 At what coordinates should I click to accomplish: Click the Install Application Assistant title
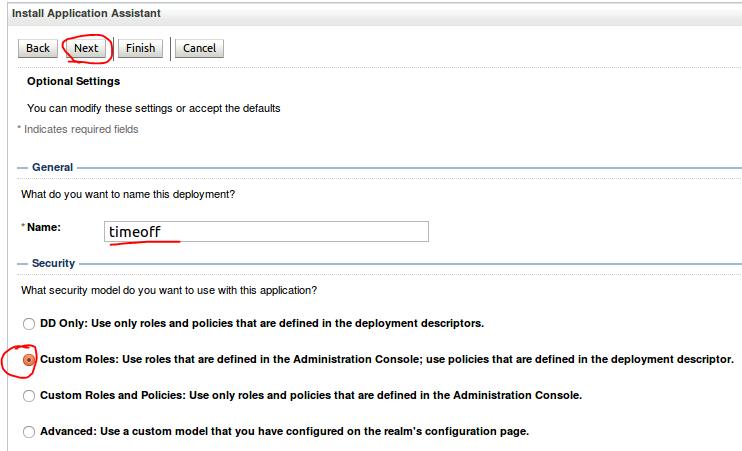point(86,13)
